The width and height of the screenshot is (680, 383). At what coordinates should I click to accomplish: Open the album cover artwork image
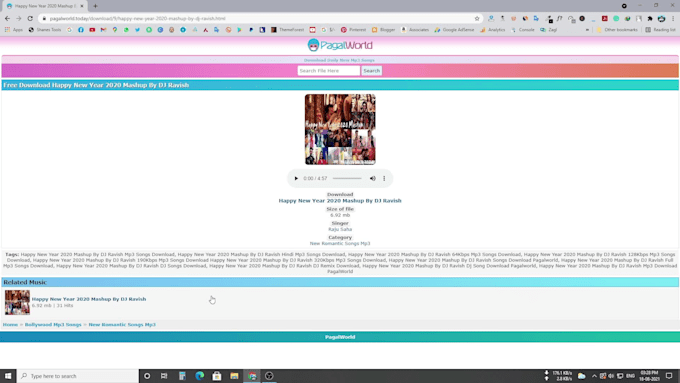coord(340,129)
